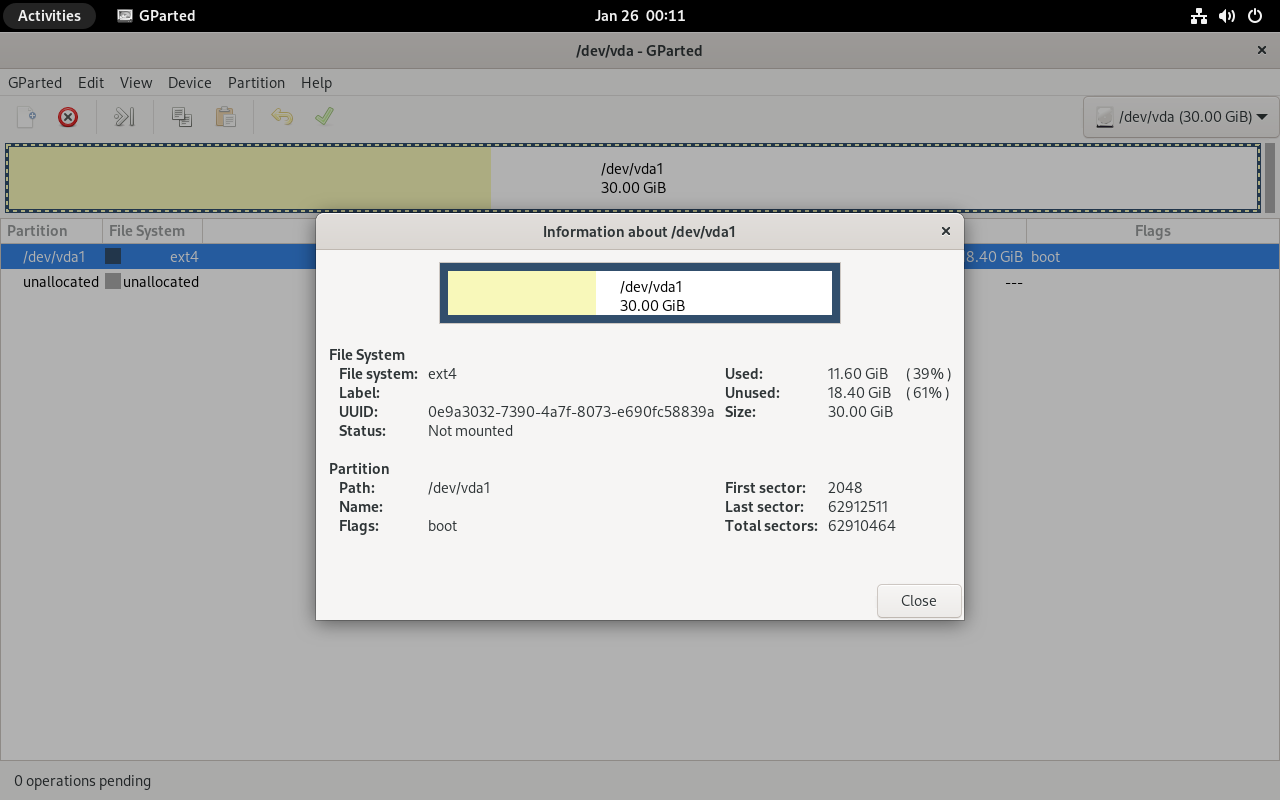The image size is (1280, 800).
Task: Click the New partition toolbar icon
Action: tap(27, 117)
